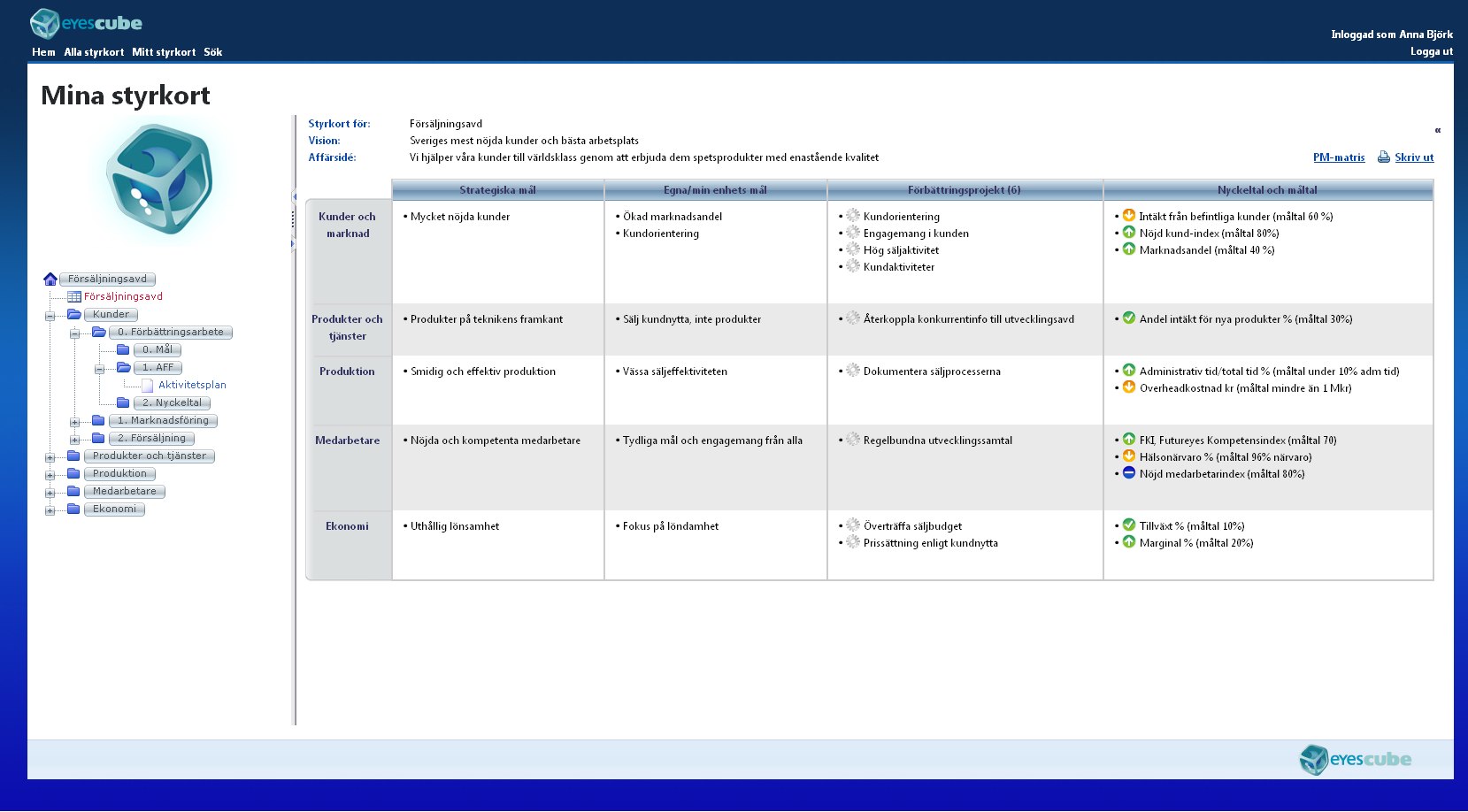Open the Mitt styrkort menu item
This screenshot has width=1468, height=812.
(164, 52)
